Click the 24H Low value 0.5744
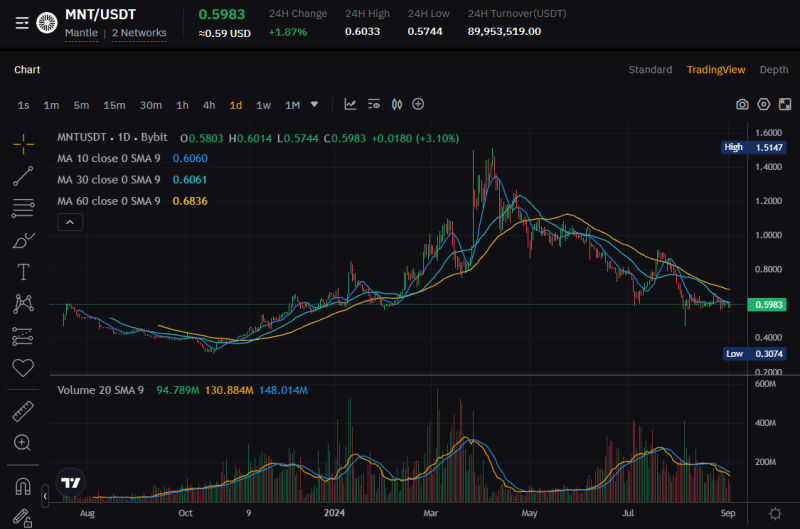This screenshot has height=529, width=800. pyautogui.click(x=424, y=32)
